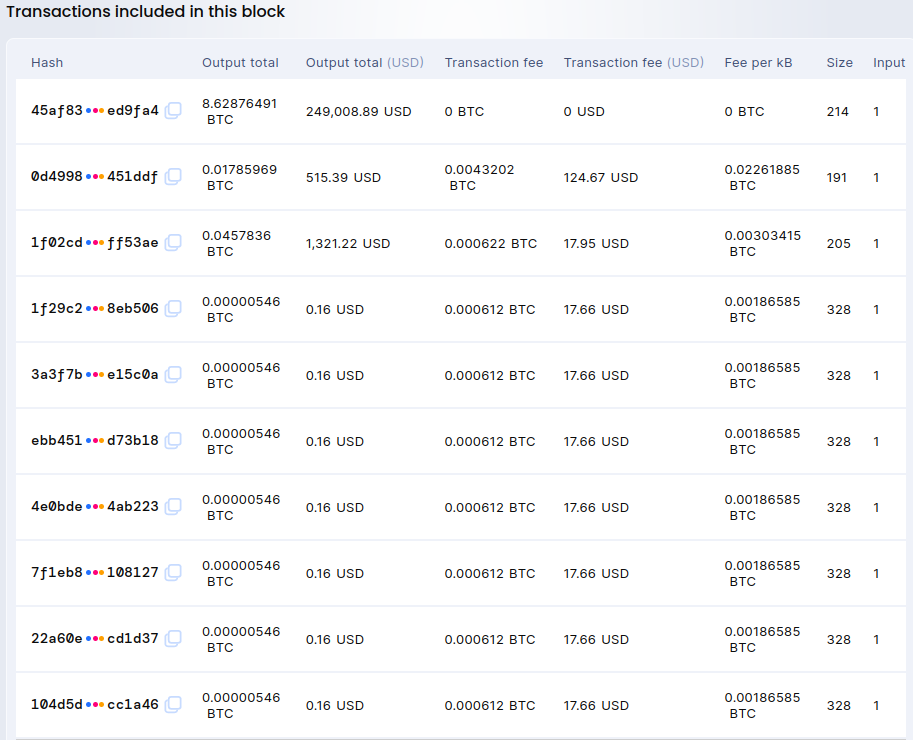Screen dimensions: 913x740
Task: Select the 0.000622 BTC transaction fee
Action: coord(491,243)
